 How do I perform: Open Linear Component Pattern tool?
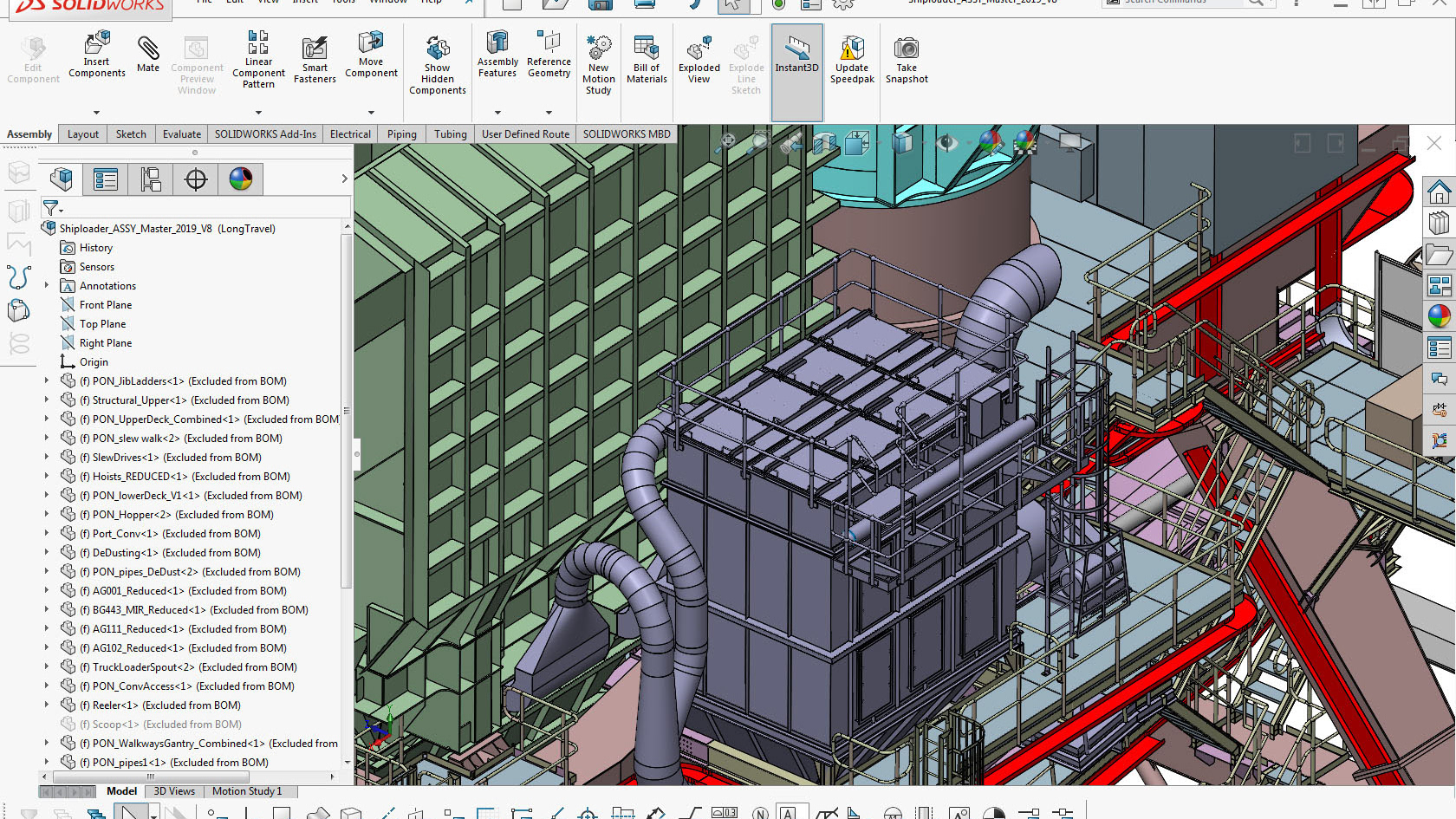pos(258,60)
